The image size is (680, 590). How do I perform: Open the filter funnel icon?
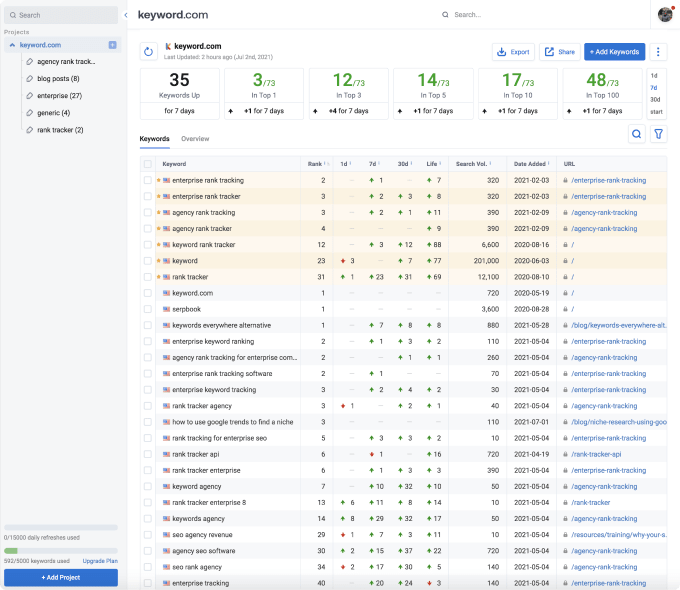659,134
